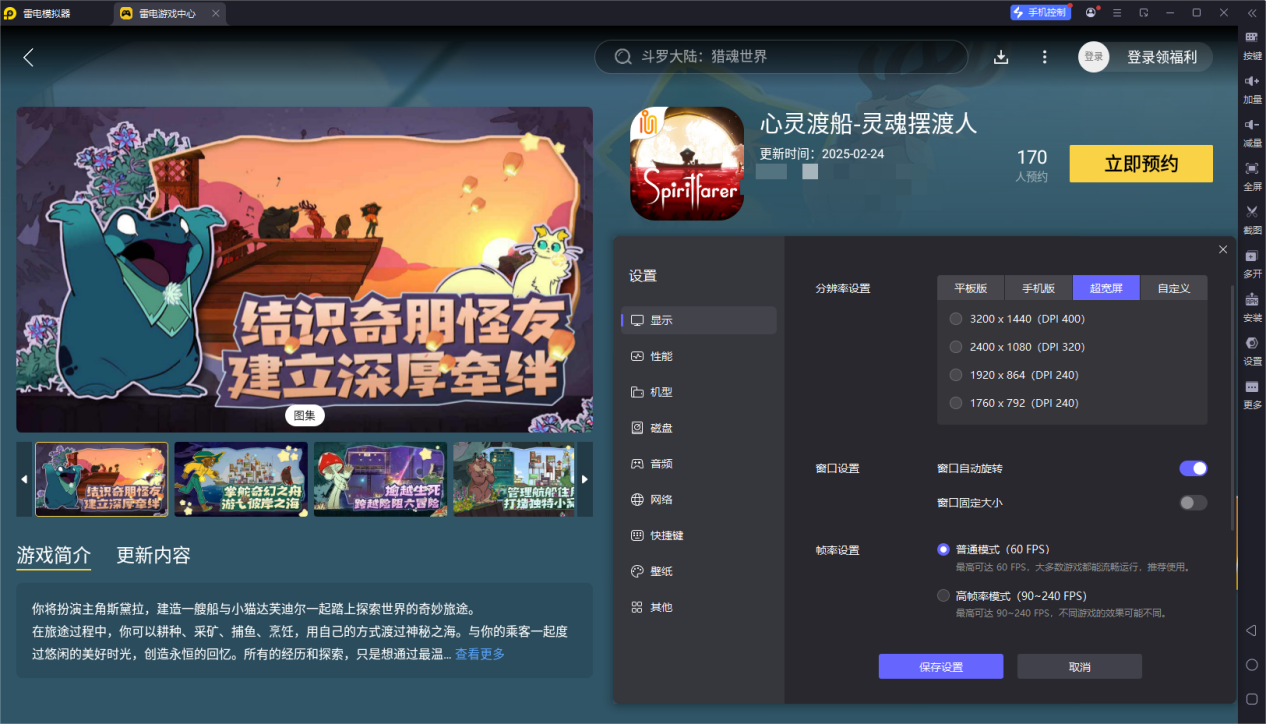Select 高帧率模式 90-240 FPS mode
Viewport: 1266px width, 724px height.
point(942,595)
